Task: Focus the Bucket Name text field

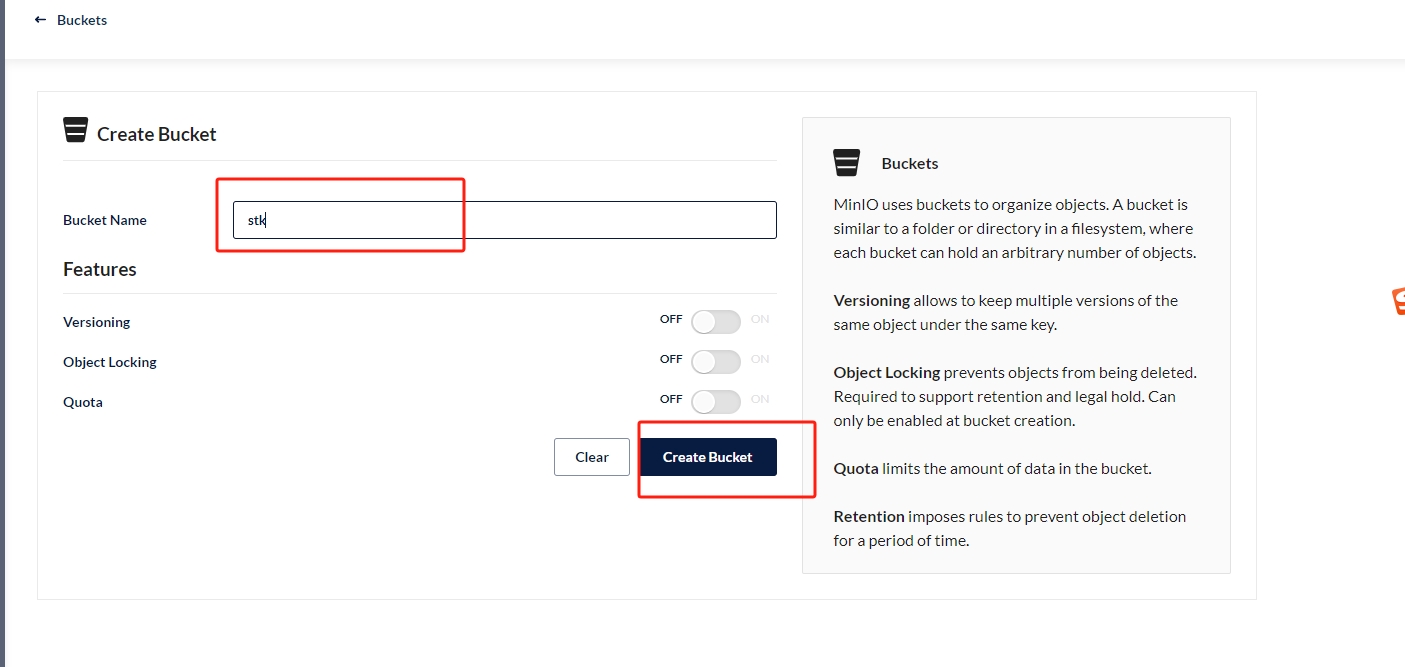Action: (505, 220)
